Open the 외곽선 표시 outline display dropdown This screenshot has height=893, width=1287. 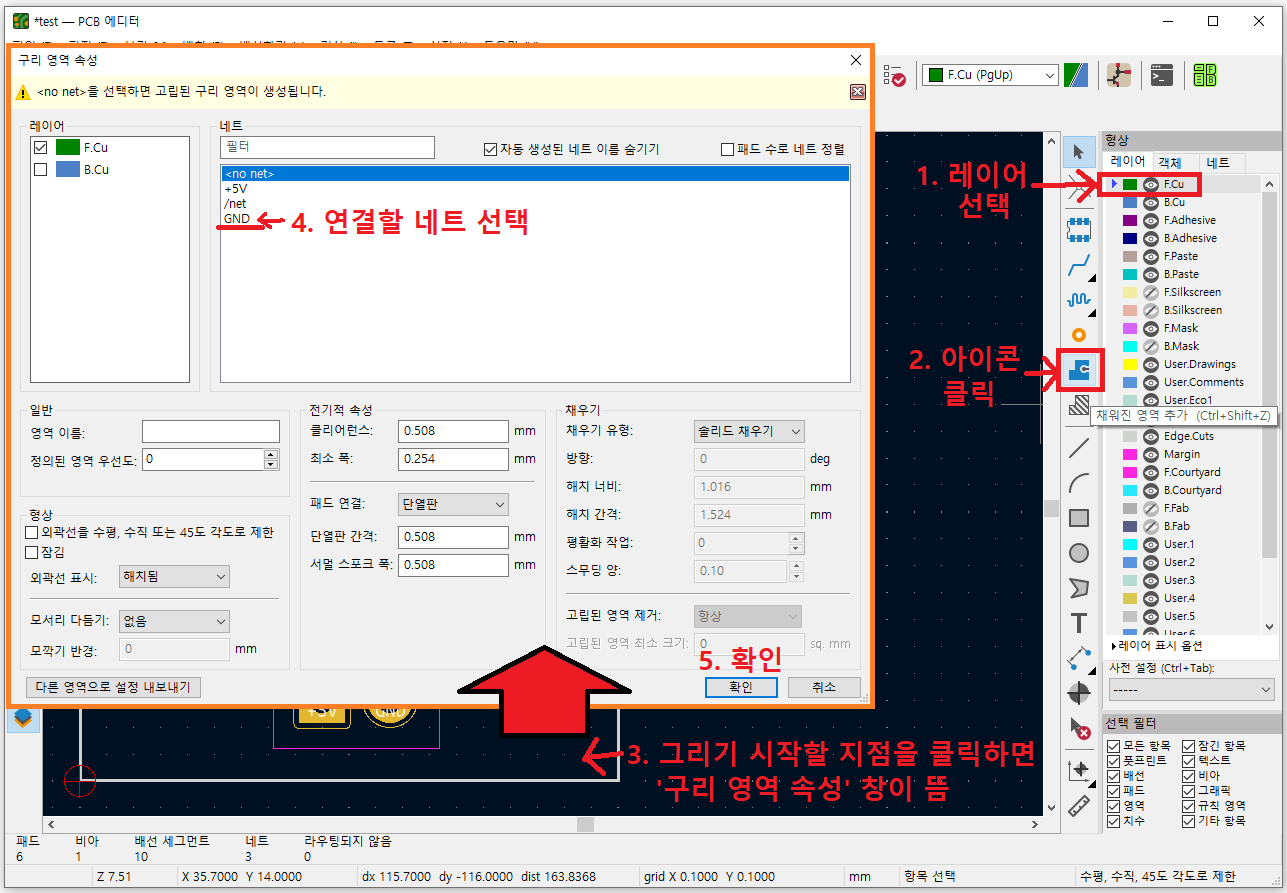[174, 577]
